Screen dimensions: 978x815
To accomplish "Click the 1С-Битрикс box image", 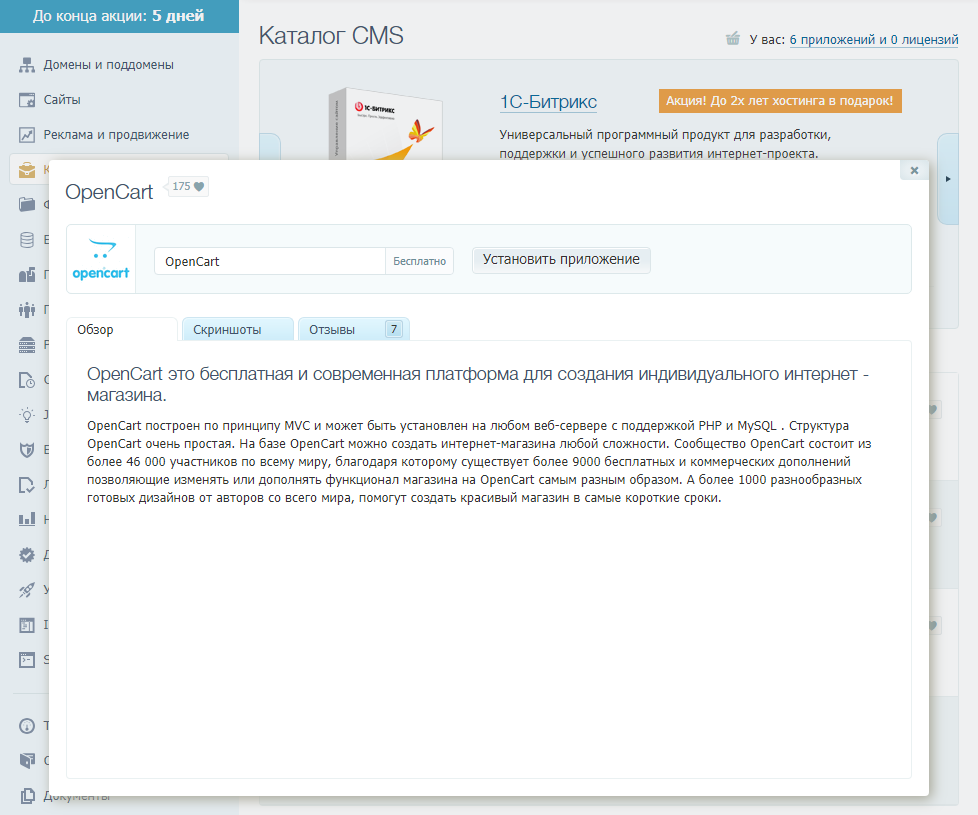I will pos(386,124).
